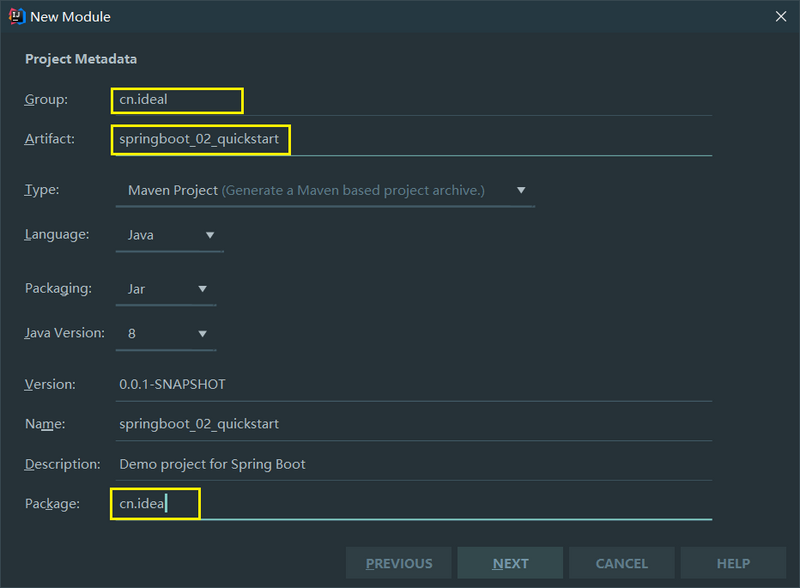This screenshot has height=588, width=800.
Task: Click the Group input field
Action: pyautogui.click(x=412, y=100)
